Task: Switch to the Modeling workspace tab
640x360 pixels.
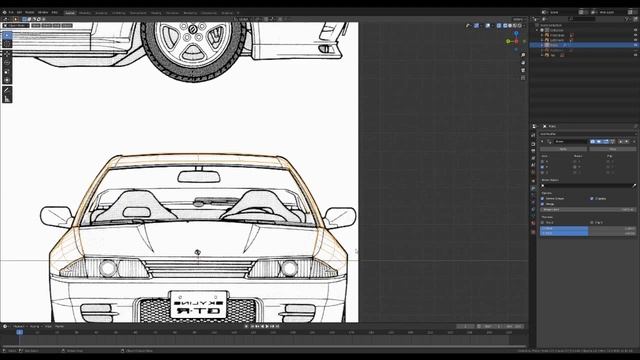Action: 85,13
